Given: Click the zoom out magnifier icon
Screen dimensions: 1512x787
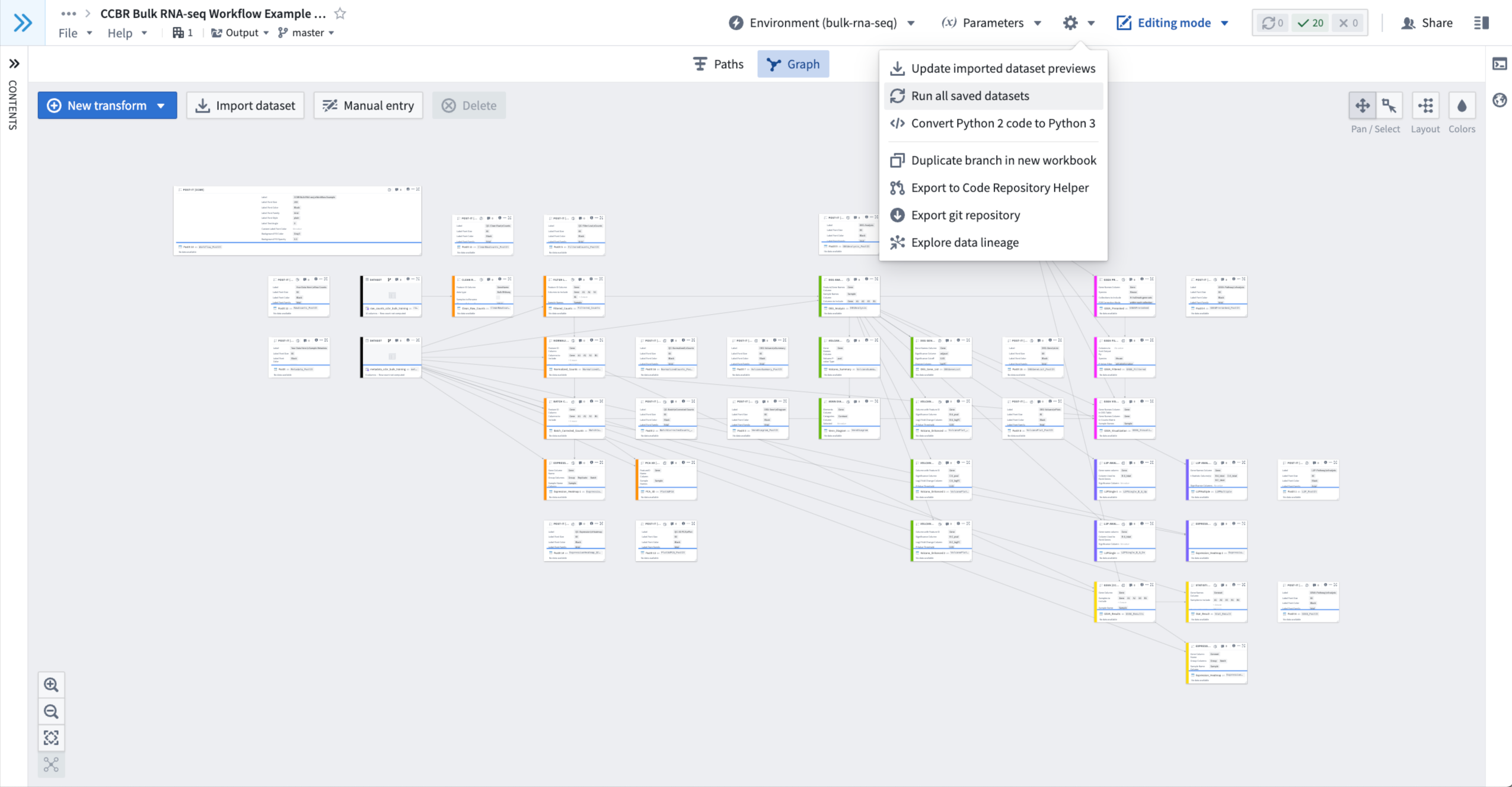Looking at the screenshot, I should click(x=51, y=711).
